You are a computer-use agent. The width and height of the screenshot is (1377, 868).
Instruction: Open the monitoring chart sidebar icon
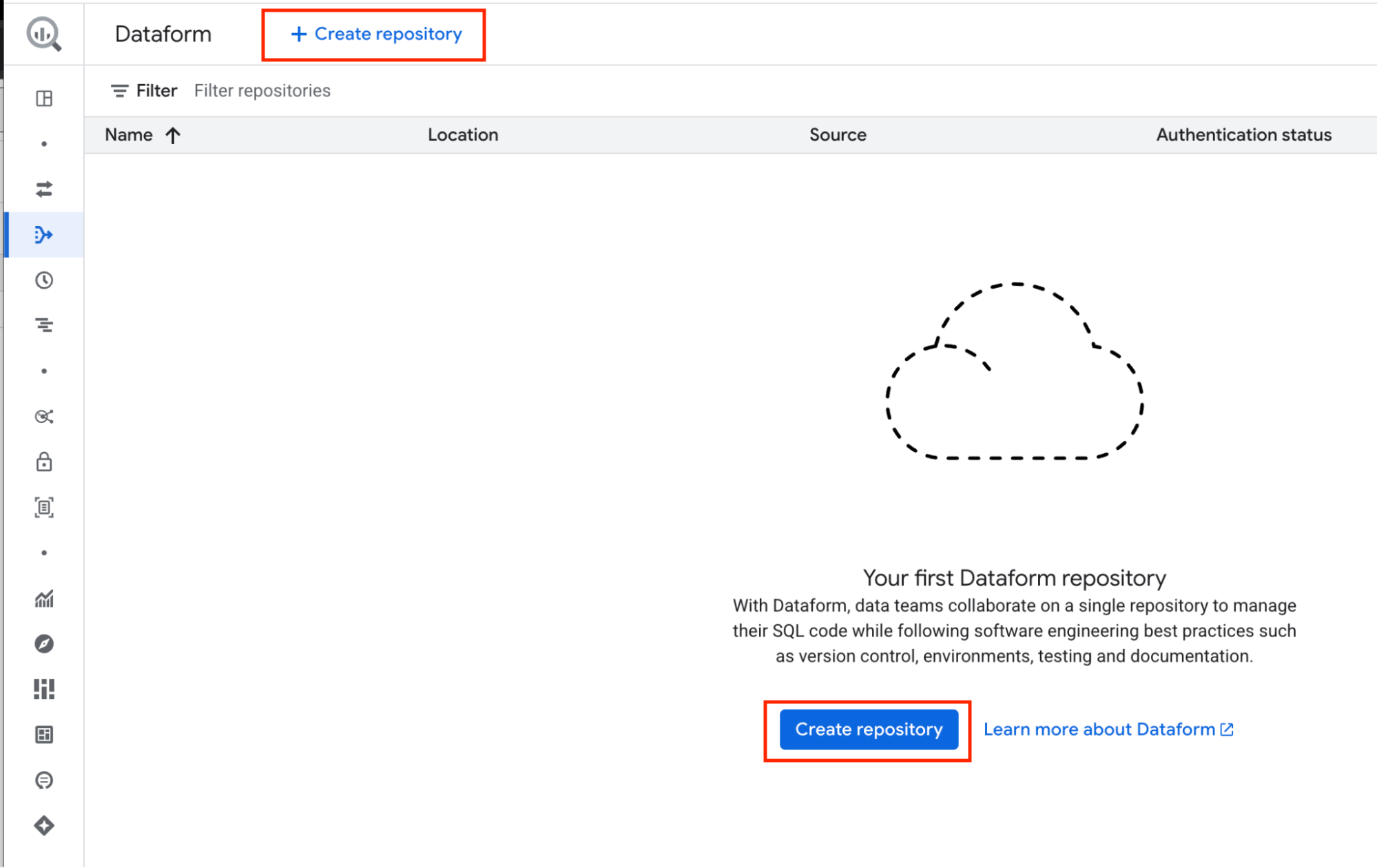tap(44, 599)
